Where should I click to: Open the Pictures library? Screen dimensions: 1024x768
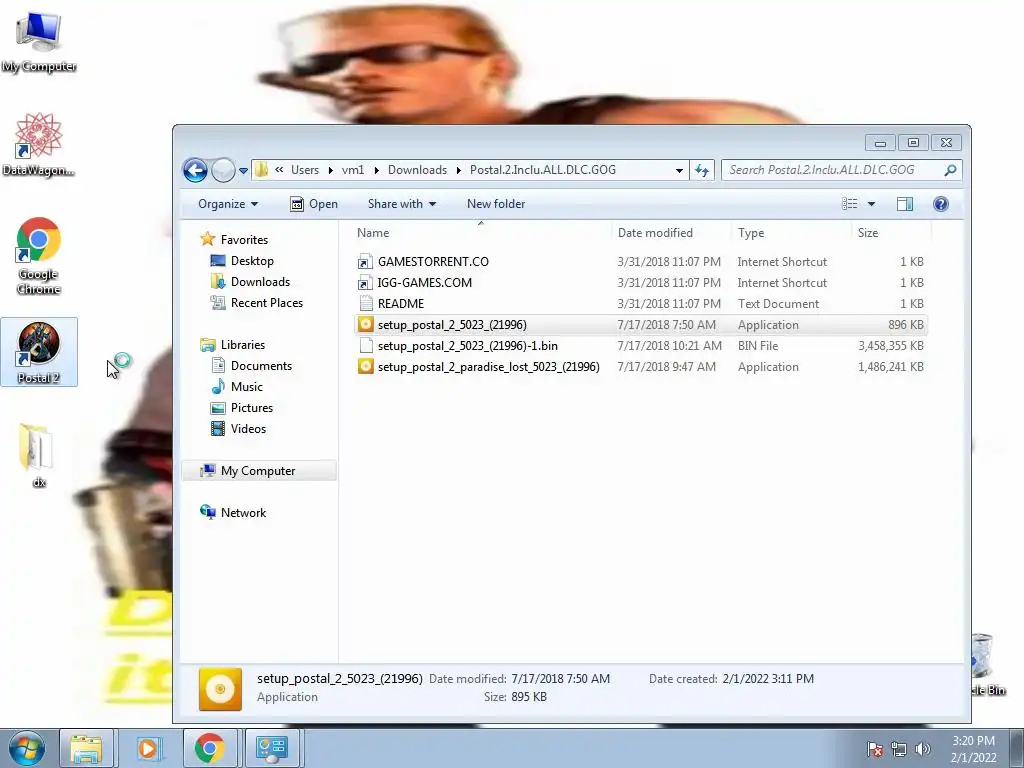(x=251, y=408)
